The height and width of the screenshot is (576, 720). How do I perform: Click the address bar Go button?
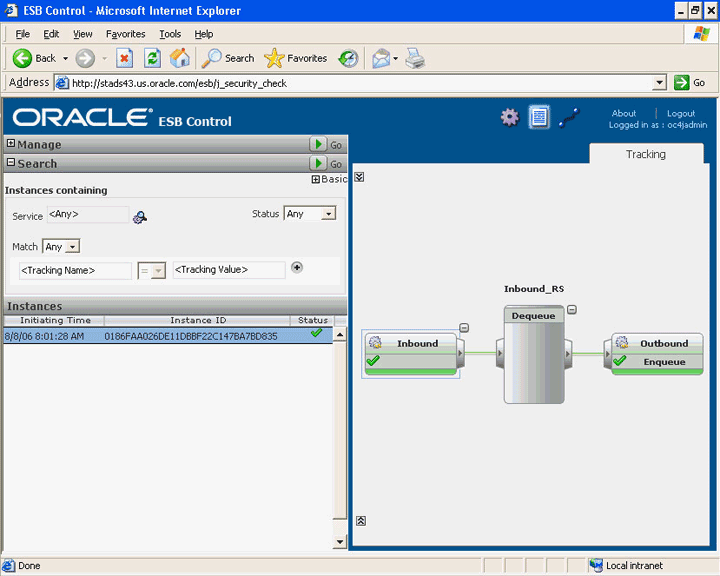tap(689, 83)
